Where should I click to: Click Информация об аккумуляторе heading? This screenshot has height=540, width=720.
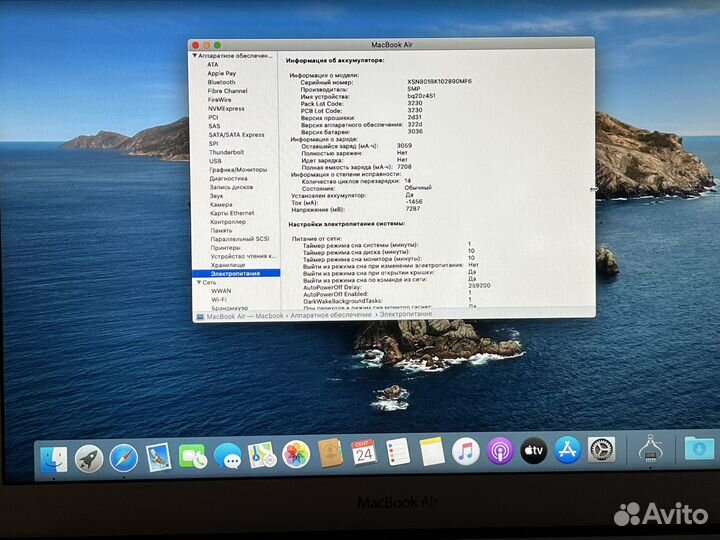click(335, 60)
